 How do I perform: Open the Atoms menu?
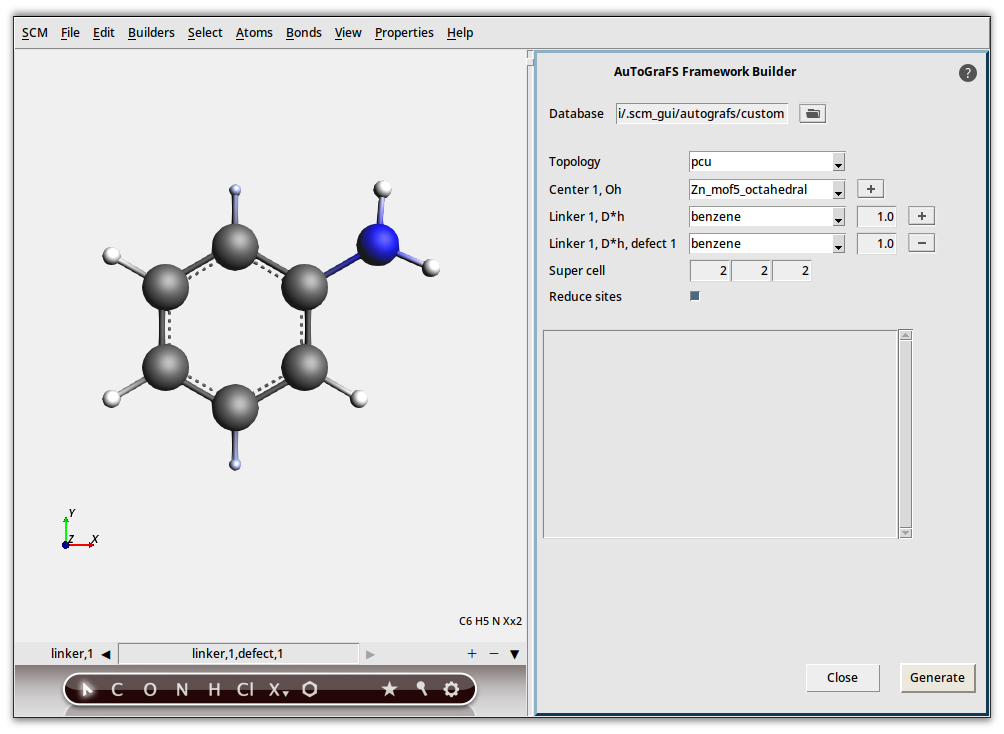pos(254,32)
